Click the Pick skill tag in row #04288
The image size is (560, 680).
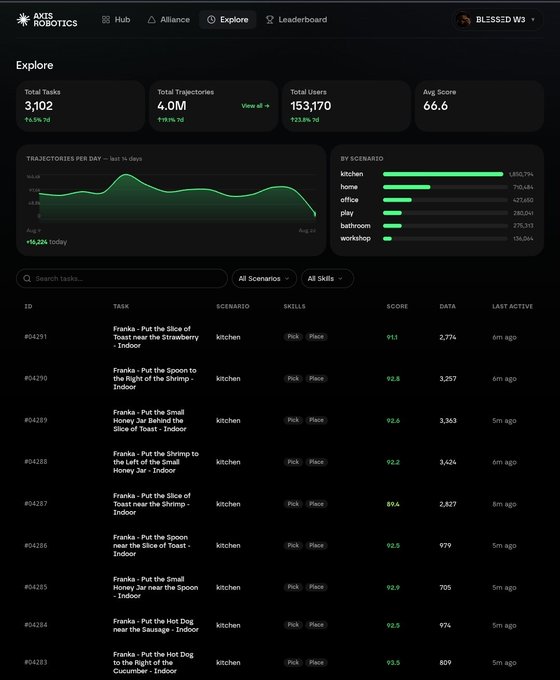(293, 462)
